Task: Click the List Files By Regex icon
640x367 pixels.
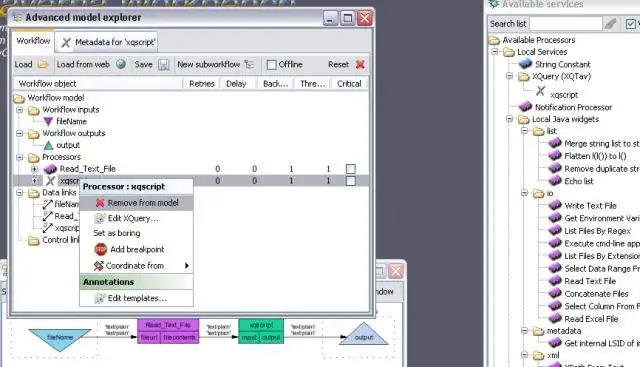Action: pos(555,231)
